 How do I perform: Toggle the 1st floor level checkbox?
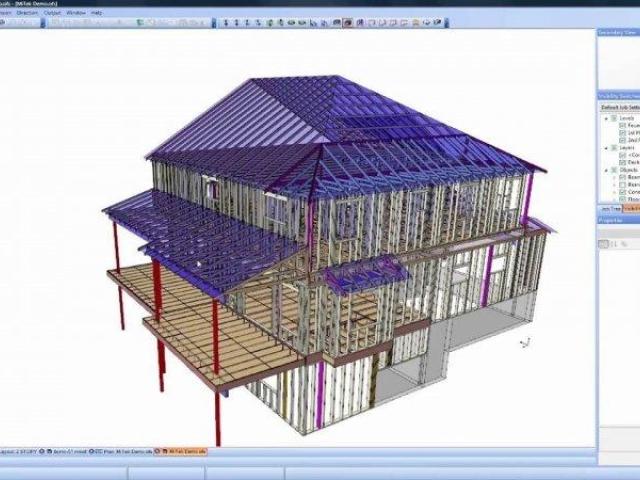tap(622, 133)
